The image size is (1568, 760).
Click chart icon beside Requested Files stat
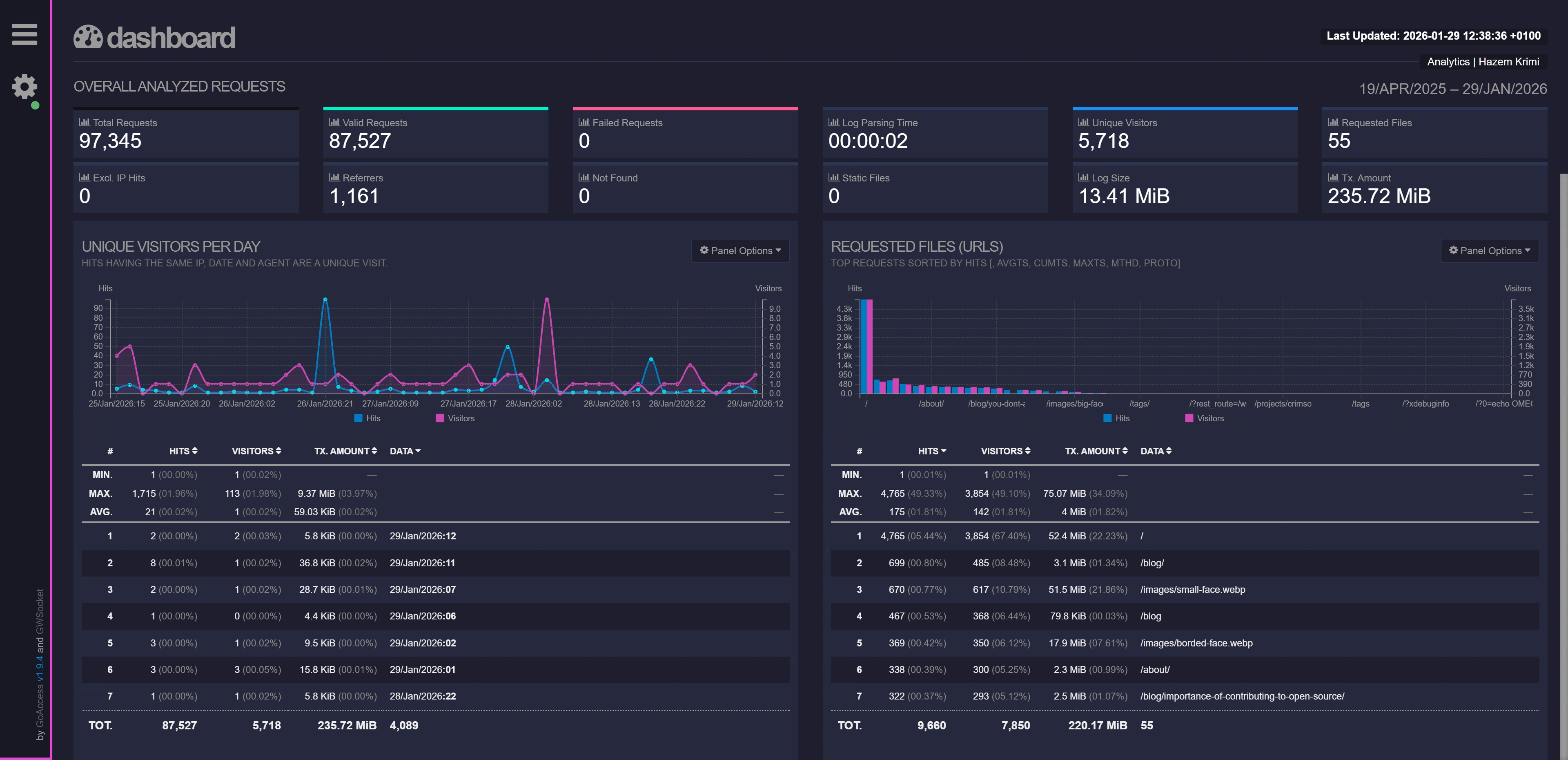tap(1333, 123)
